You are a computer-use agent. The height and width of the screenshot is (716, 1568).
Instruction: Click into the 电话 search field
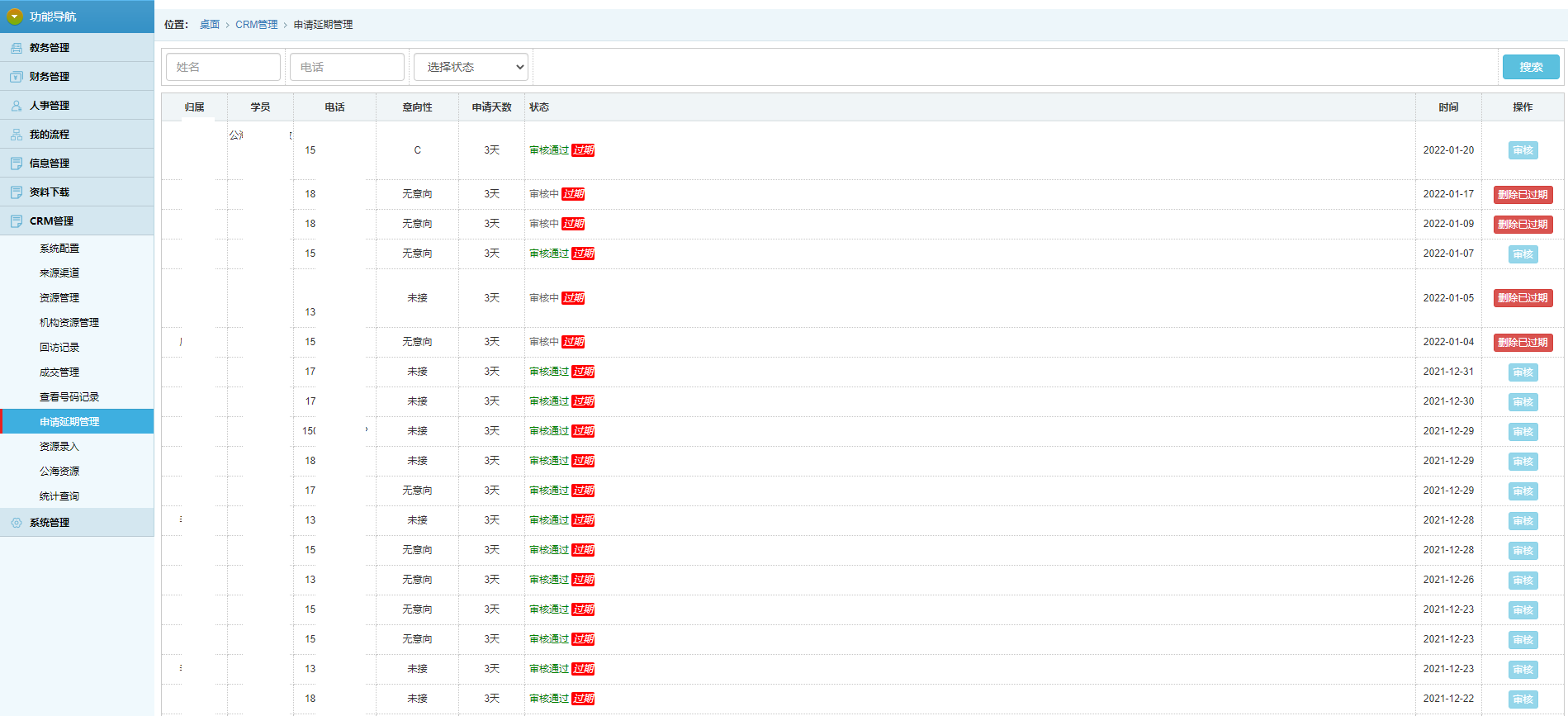[x=347, y=67]
